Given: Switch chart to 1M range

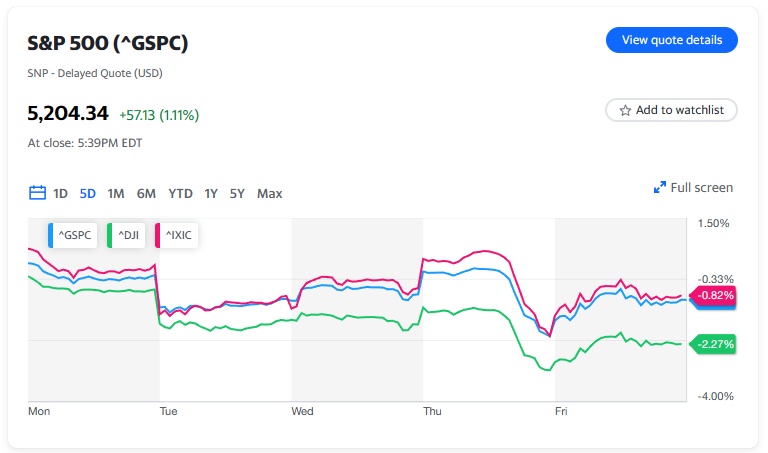Looking at the screenshot, I should point(116,193).
